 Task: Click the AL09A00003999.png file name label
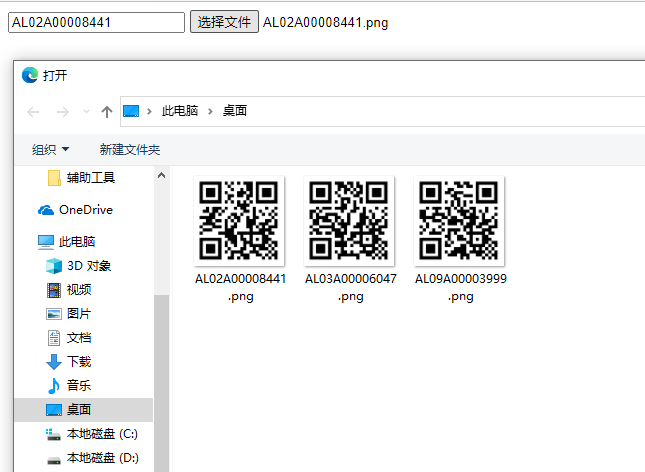461,287
